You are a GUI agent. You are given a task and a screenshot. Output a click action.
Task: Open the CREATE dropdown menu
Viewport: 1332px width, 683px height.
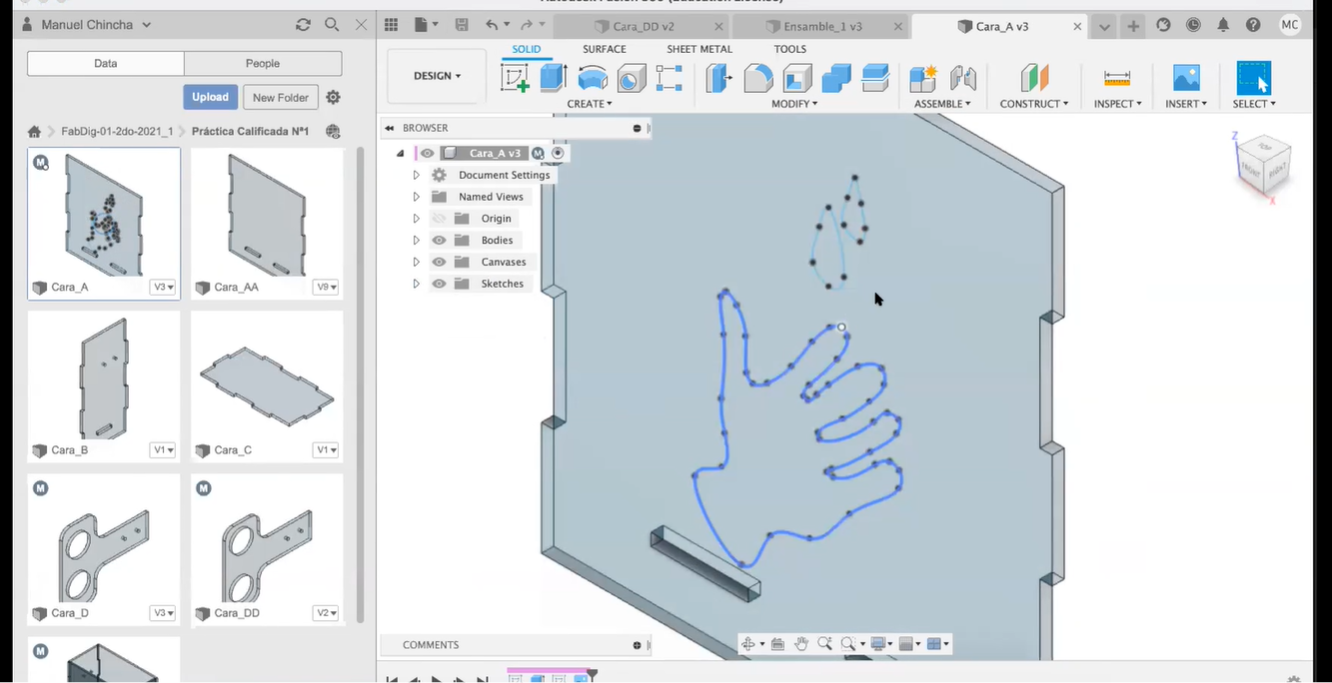pos(589,104)
